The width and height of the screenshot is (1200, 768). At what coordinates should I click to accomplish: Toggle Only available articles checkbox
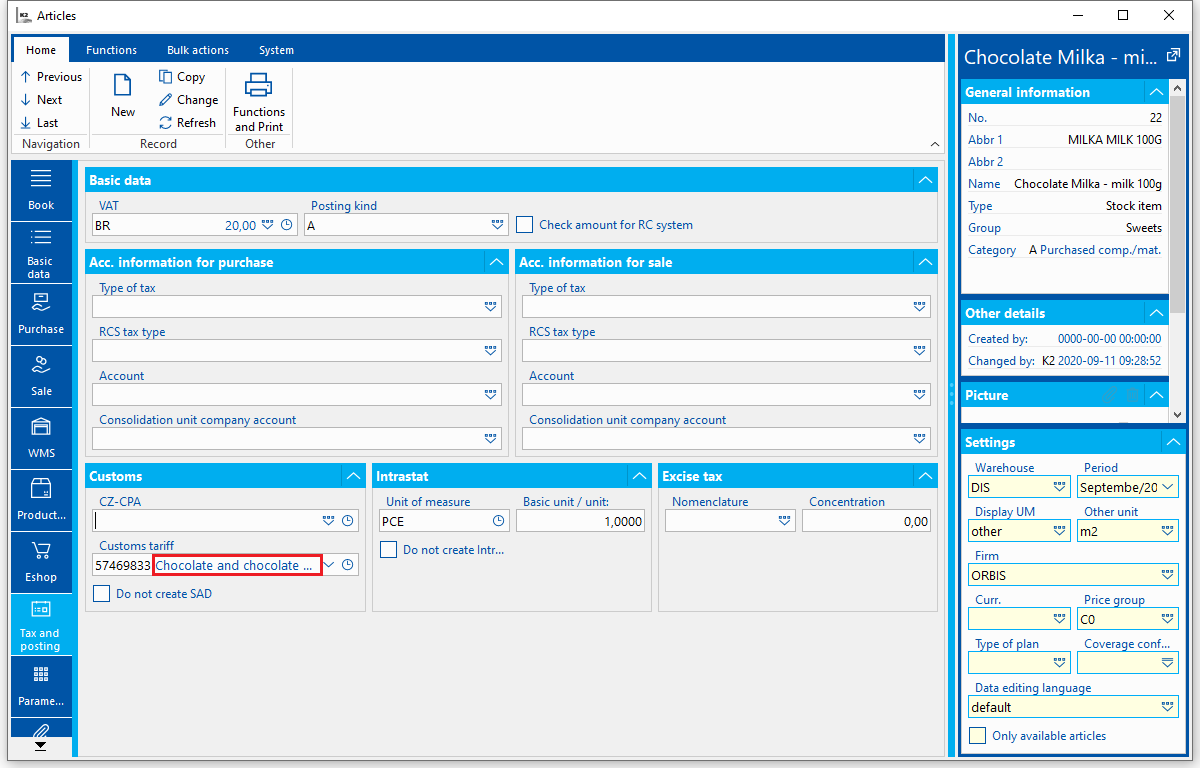pos(978,736)
